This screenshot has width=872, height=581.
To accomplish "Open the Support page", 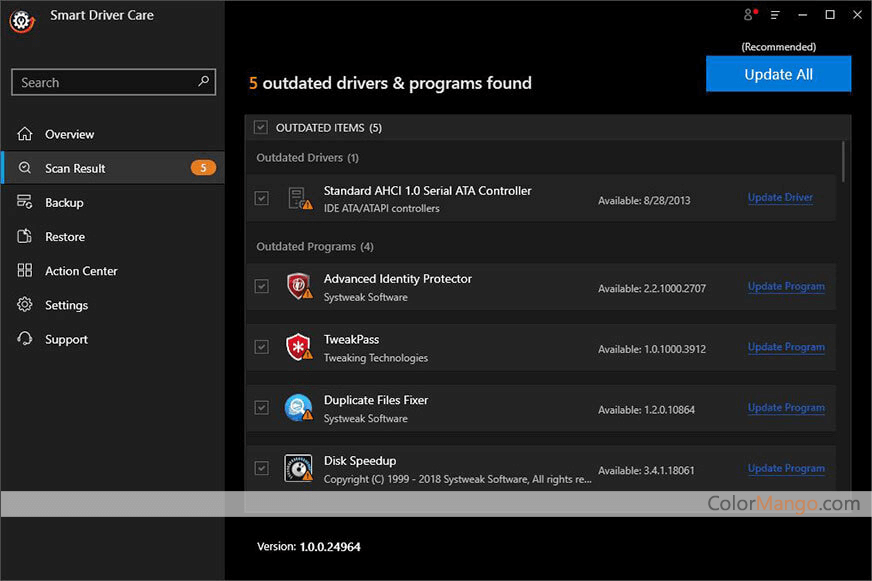I will point(113,339).
